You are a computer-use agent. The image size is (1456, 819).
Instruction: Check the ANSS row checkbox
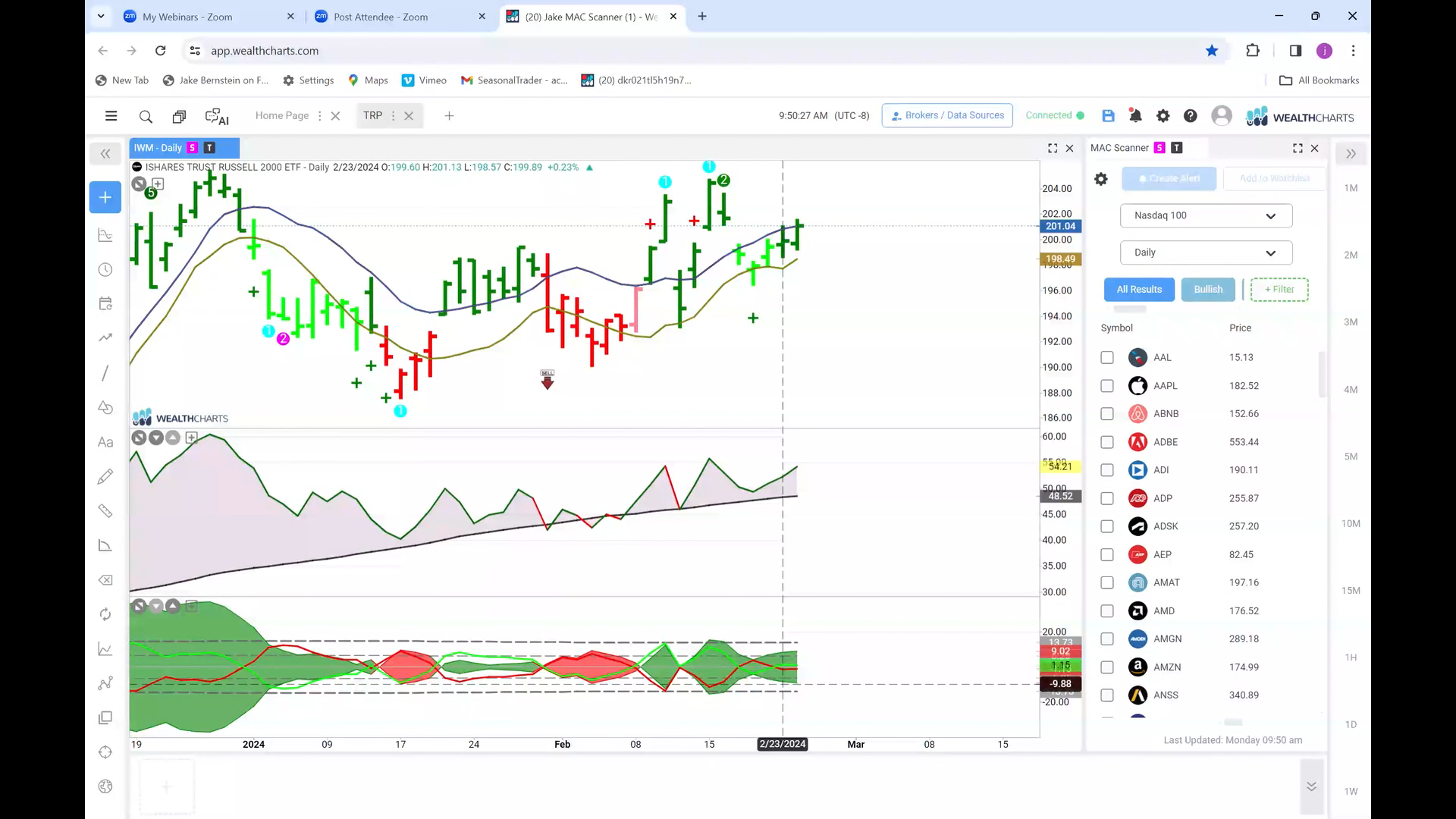click(x=1107, y=695)
